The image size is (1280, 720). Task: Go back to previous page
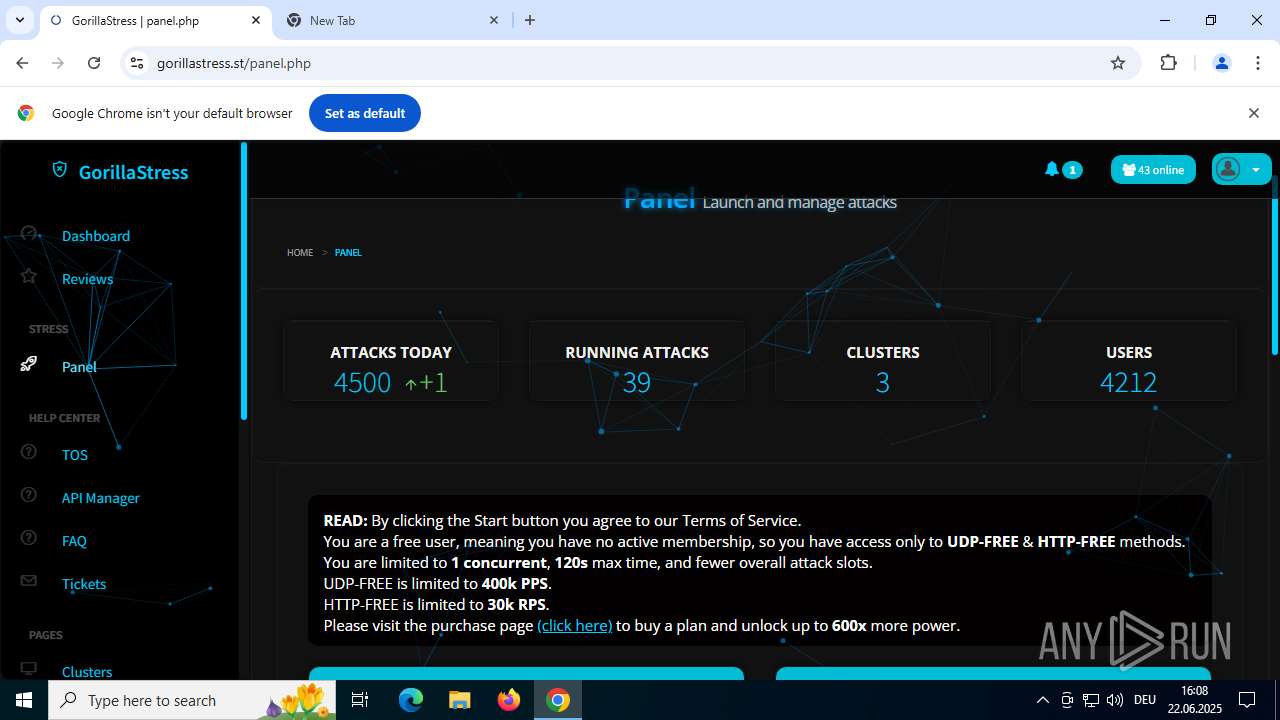point(22,63)
